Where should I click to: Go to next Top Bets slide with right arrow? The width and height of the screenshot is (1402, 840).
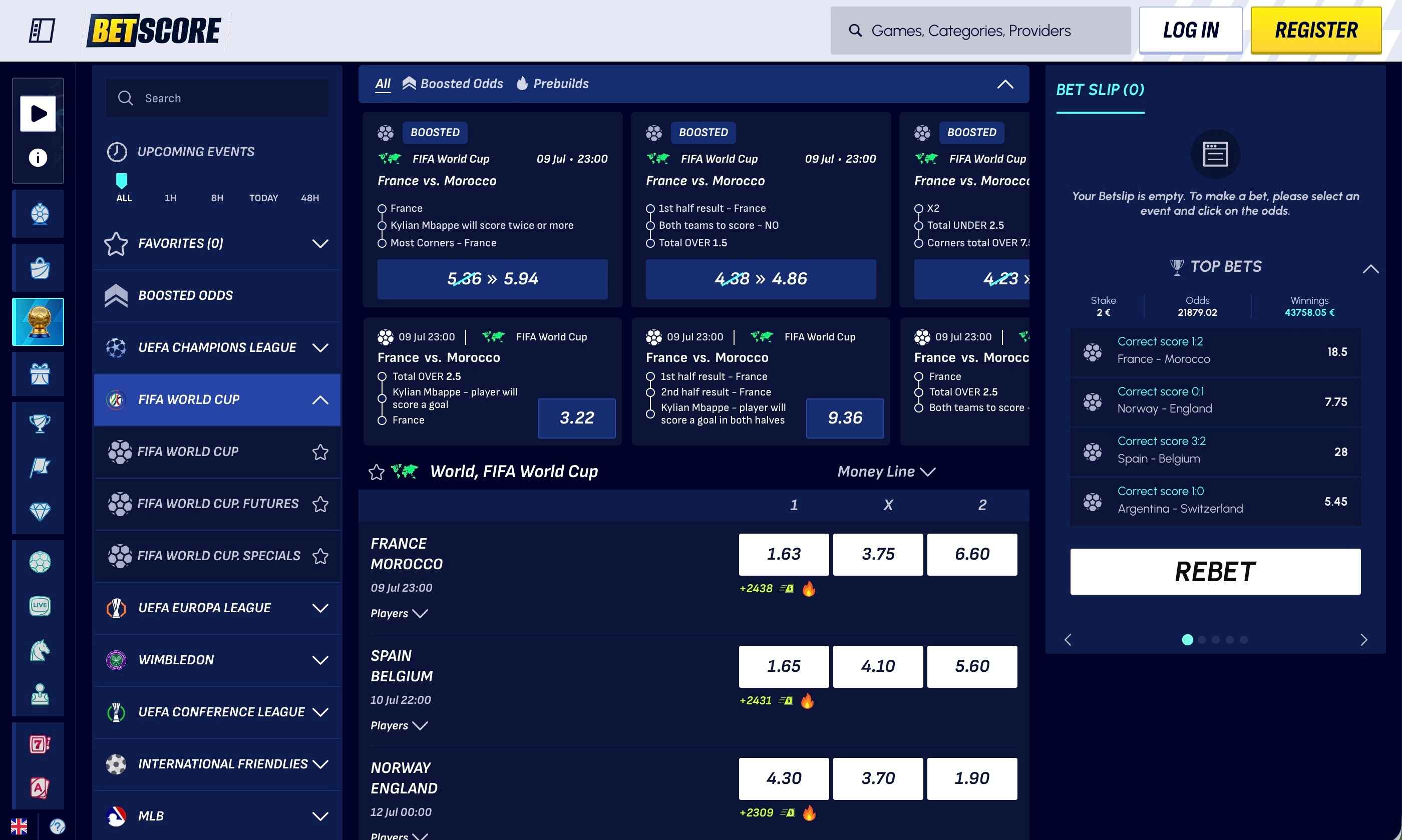(1363, 640)
